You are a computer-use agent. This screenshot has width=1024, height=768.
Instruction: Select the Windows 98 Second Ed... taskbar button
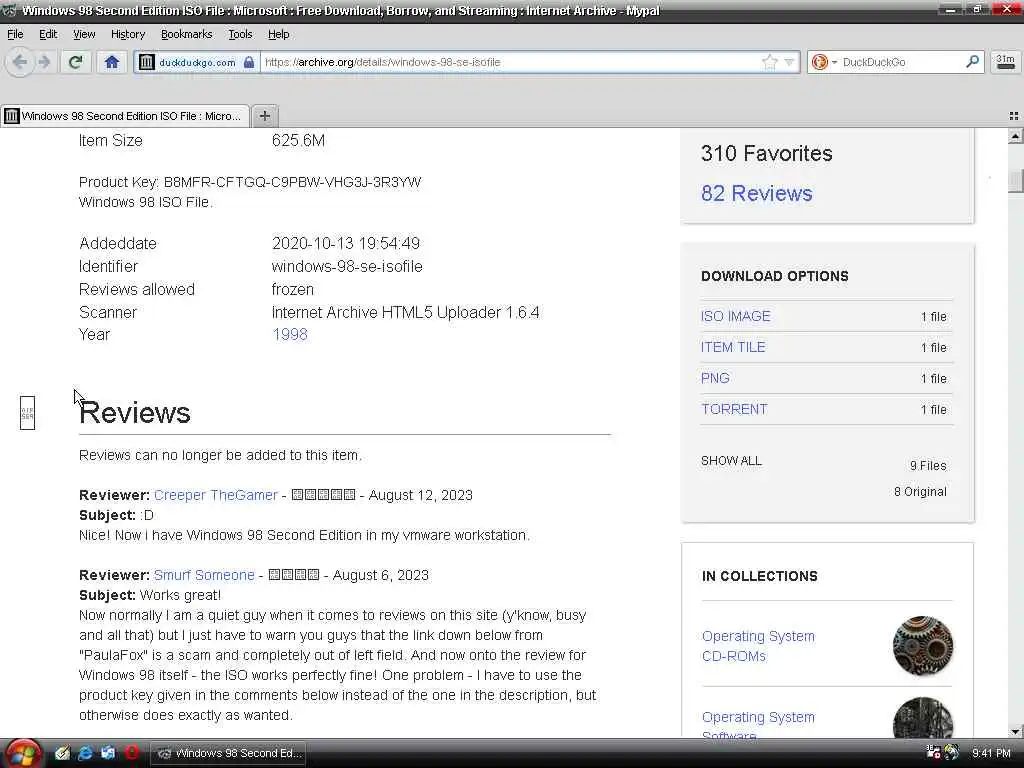[229, 753]
